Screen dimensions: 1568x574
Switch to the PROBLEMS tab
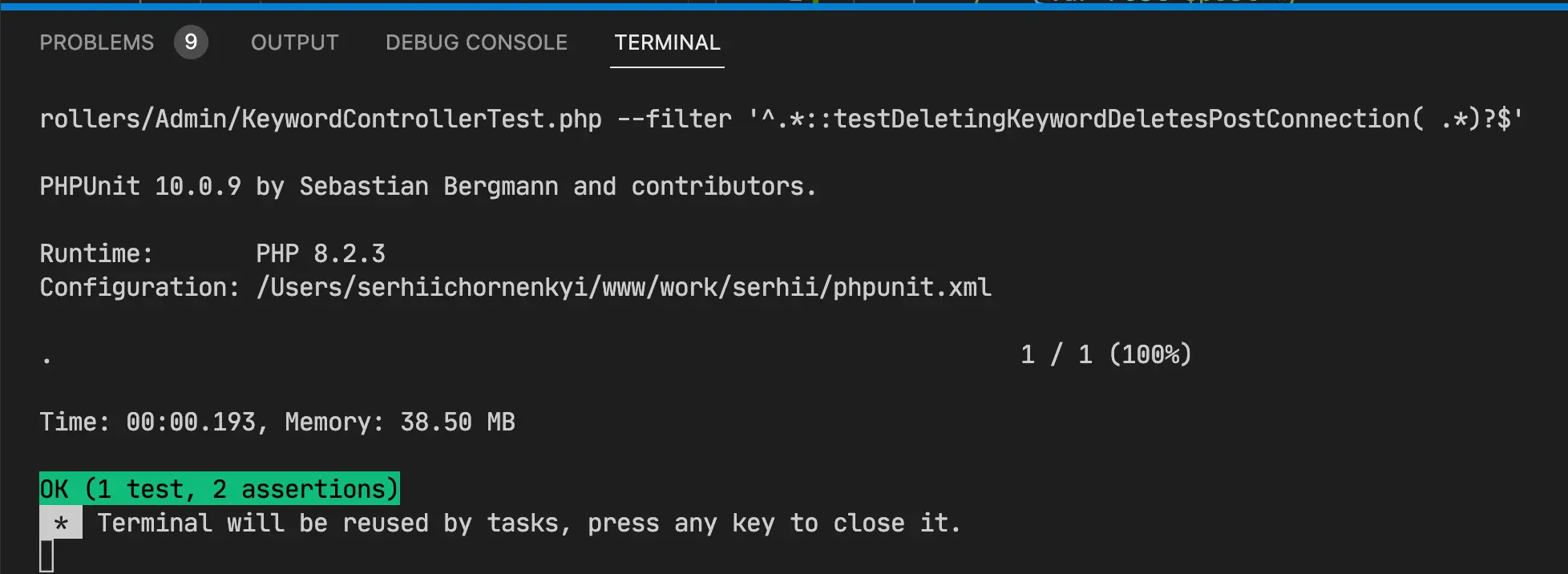[96, 42]
